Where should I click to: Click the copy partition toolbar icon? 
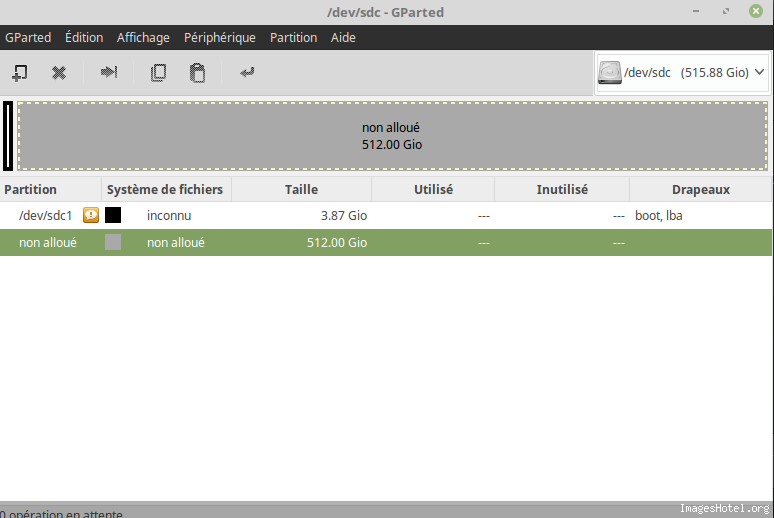click(x=158, y=72)
